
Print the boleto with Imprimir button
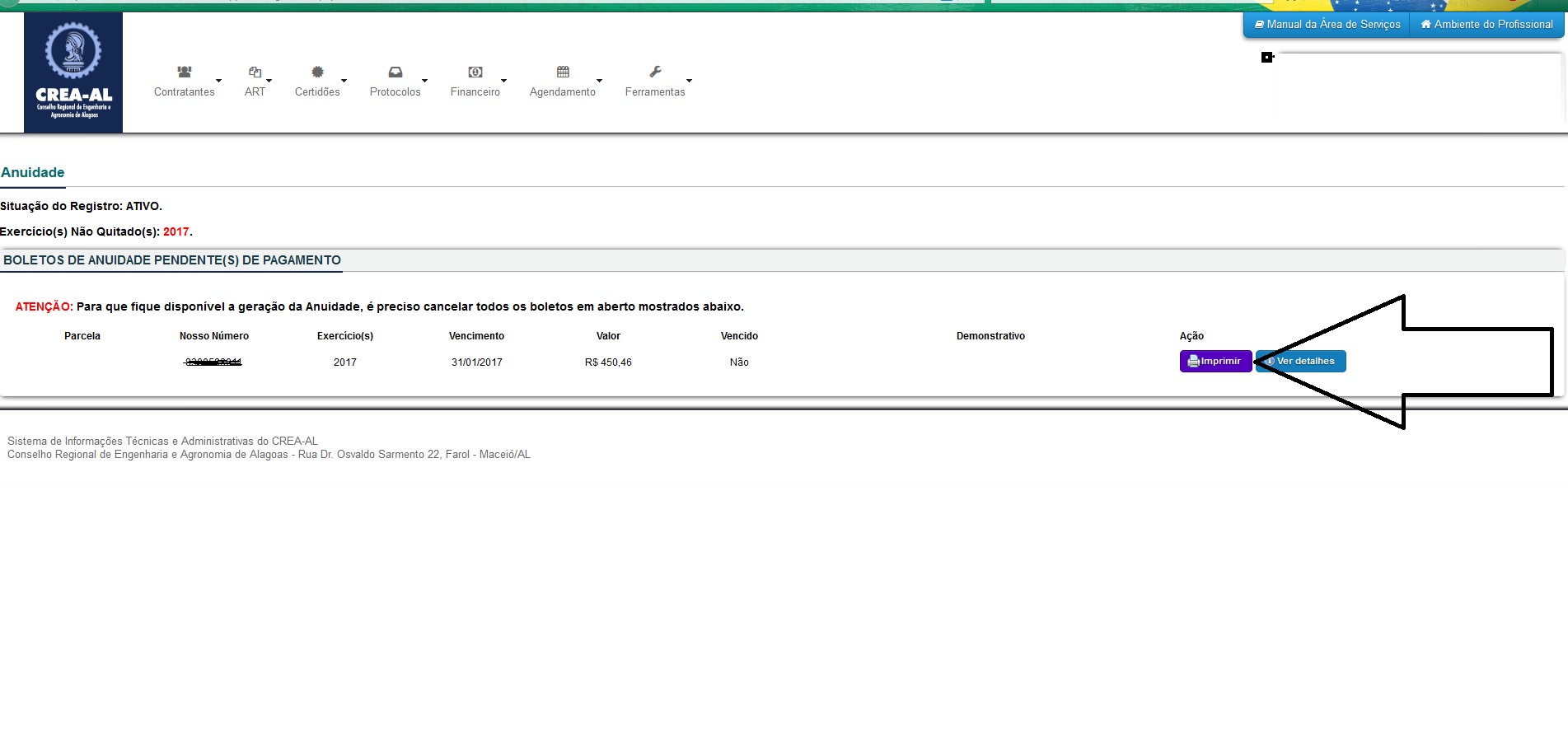[1215, 362]
